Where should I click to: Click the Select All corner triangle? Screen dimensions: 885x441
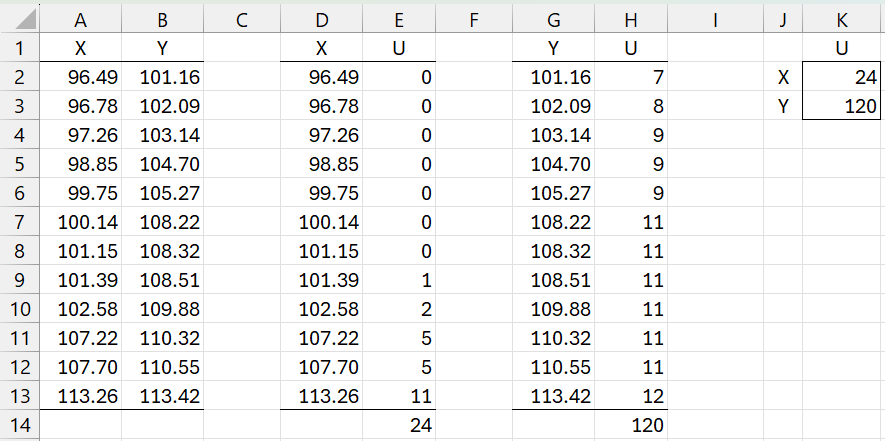(x=20, y=17)
